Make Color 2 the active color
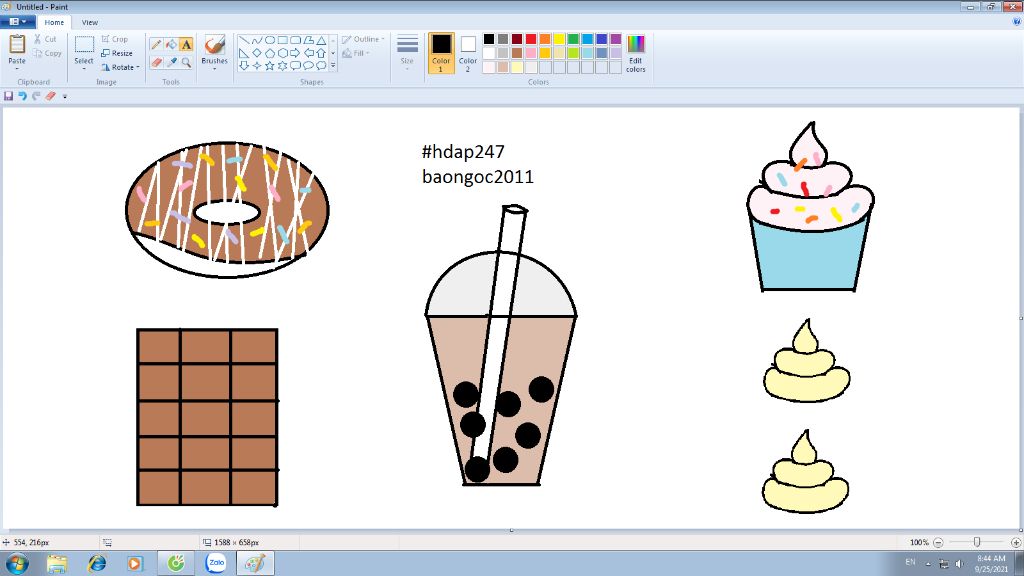Viewport: 1024px width, 576px height. [468, 52]
